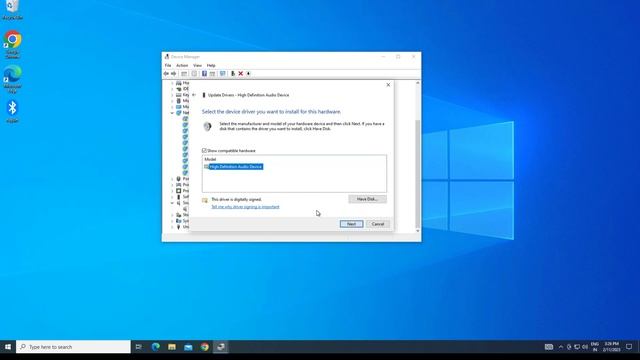This screenshot has height=360, width=640.
Task: Click the Device Manager scrollbar down arrow
Action: click(x=418, y=231)
